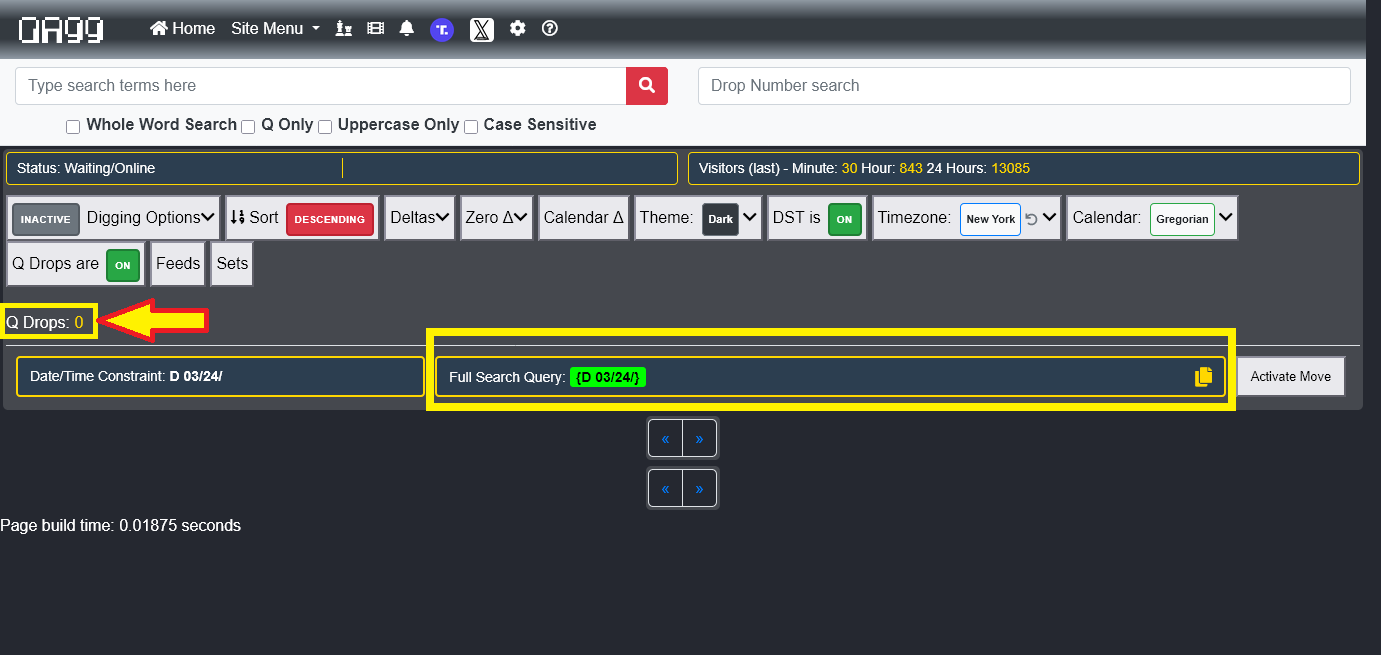Click the purple Truth Social icon

pos(442,30)
